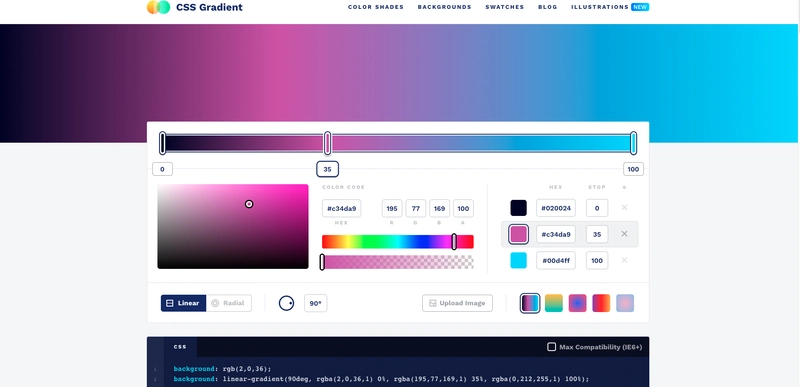800x387 pixels.
Task: Click the gradient angle dial icon
Action: [286, 303]
